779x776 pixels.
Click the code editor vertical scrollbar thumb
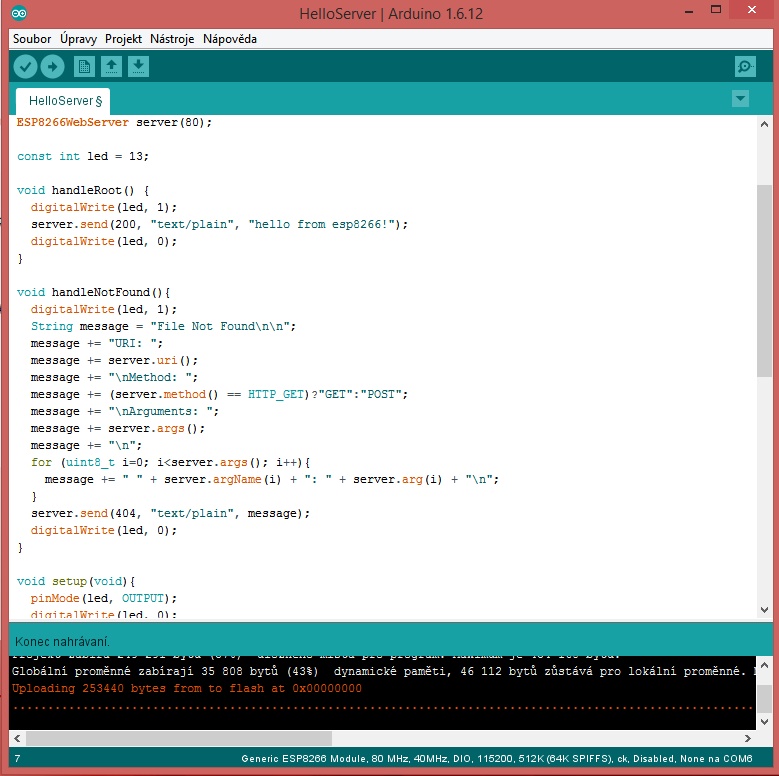pos(764,280)
